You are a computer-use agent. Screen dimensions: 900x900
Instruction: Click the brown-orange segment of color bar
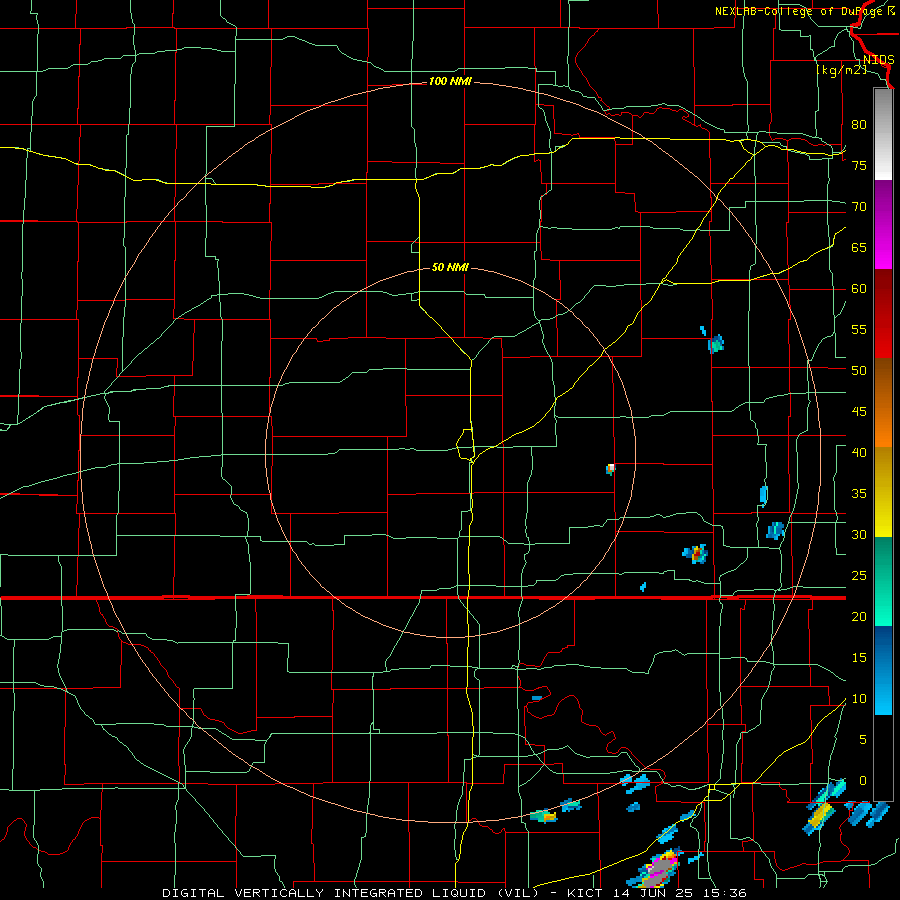[883, 402]
